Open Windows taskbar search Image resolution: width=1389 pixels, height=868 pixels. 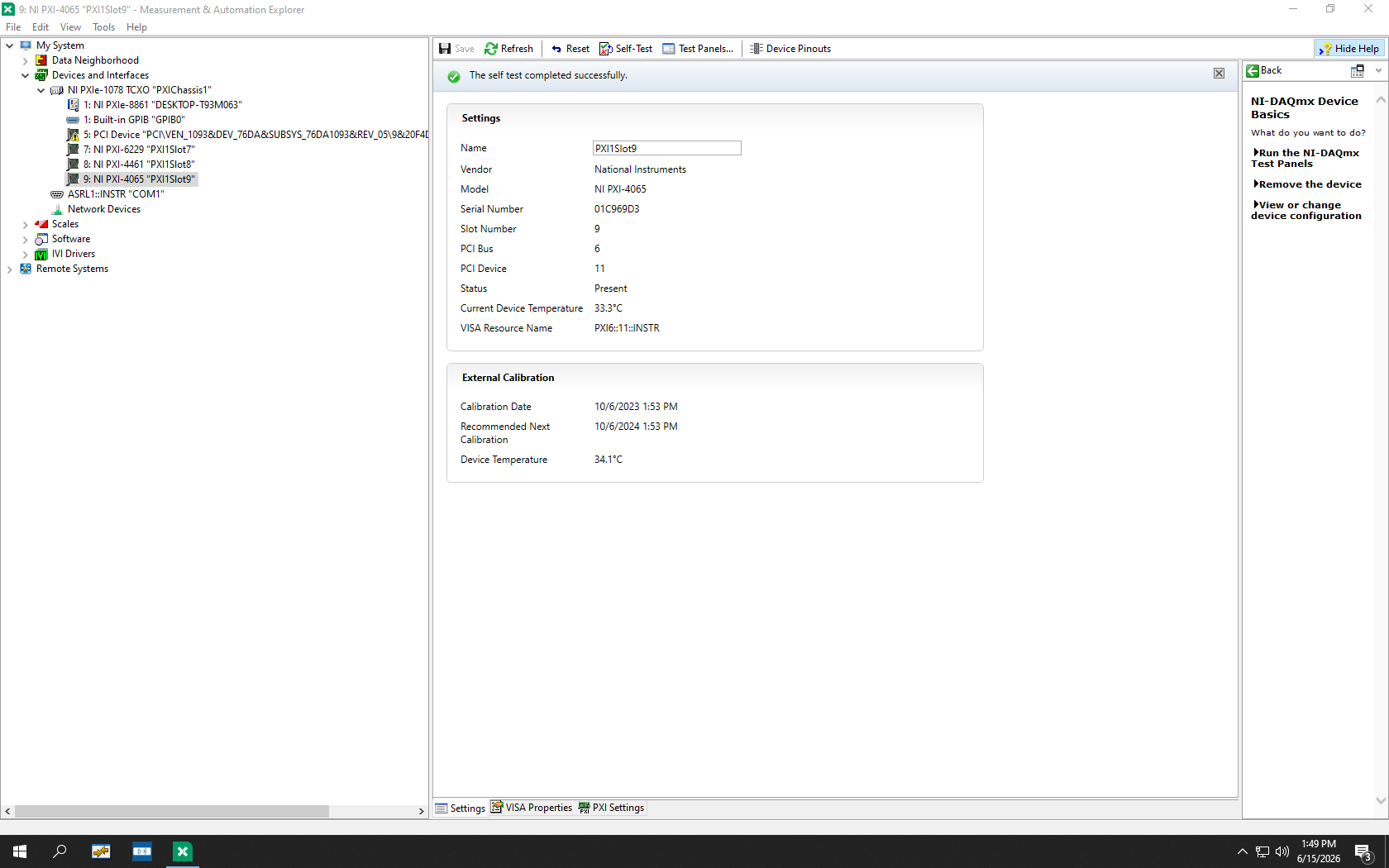(x=60, y=851)
